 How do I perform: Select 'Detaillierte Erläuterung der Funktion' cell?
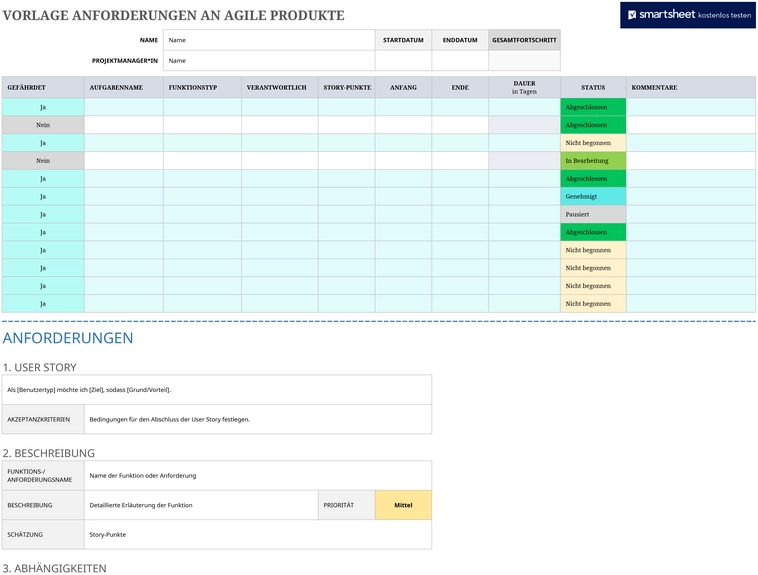(x=201, y=505)
